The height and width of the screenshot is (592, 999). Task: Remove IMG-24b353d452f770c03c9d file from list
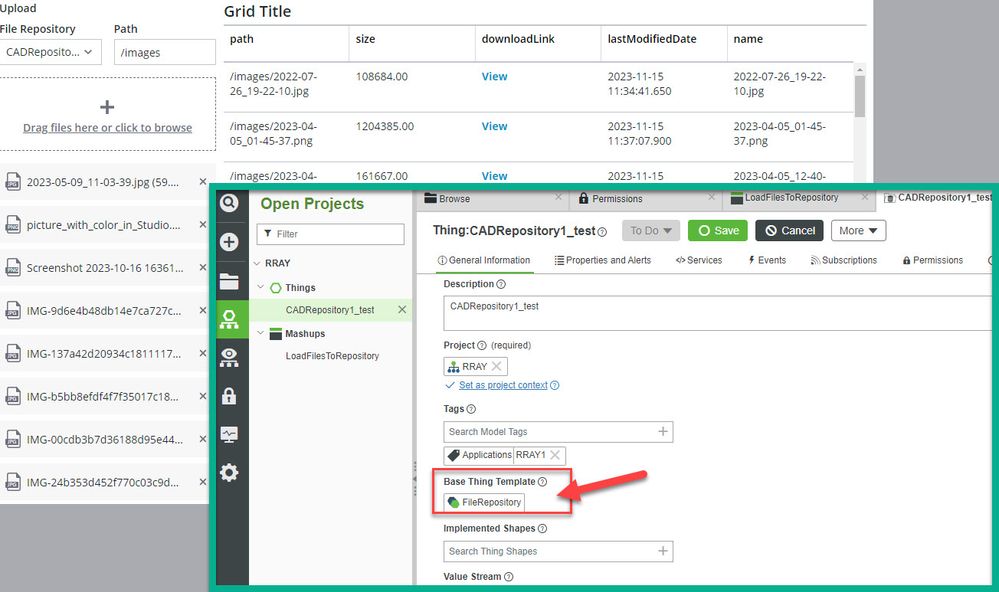(x=203, y=482)
